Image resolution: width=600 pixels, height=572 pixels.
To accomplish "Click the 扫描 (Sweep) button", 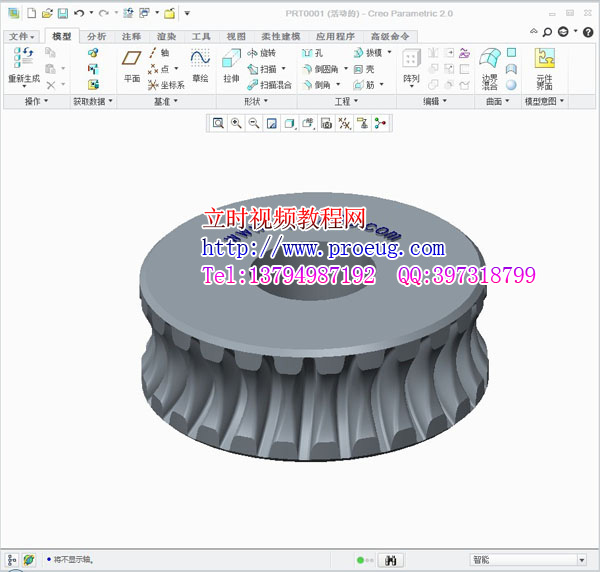I will (262, 69).
